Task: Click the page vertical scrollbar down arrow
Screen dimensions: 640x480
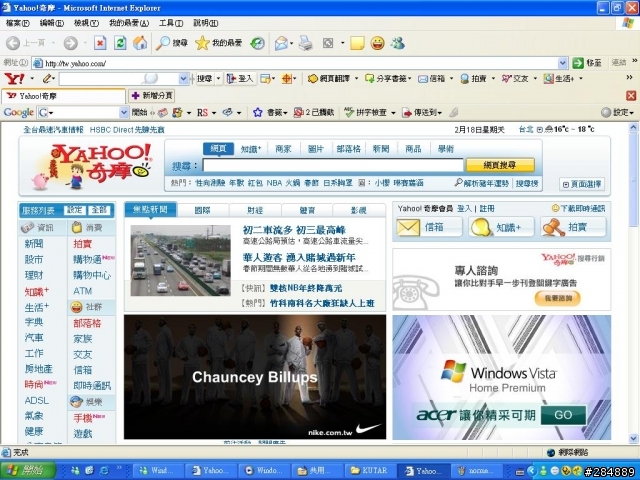Action: [x=633, y=438]
